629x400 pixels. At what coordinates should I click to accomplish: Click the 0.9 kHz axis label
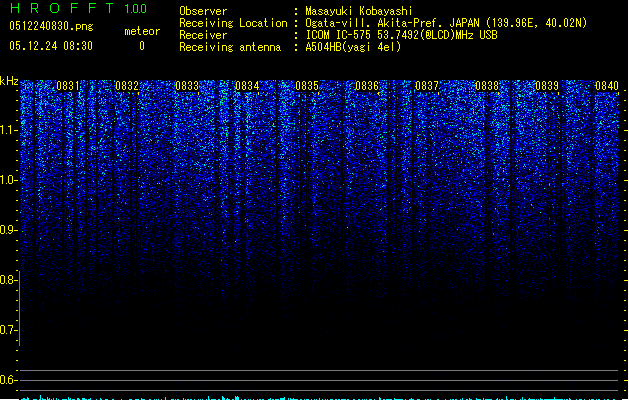(8, 230)
